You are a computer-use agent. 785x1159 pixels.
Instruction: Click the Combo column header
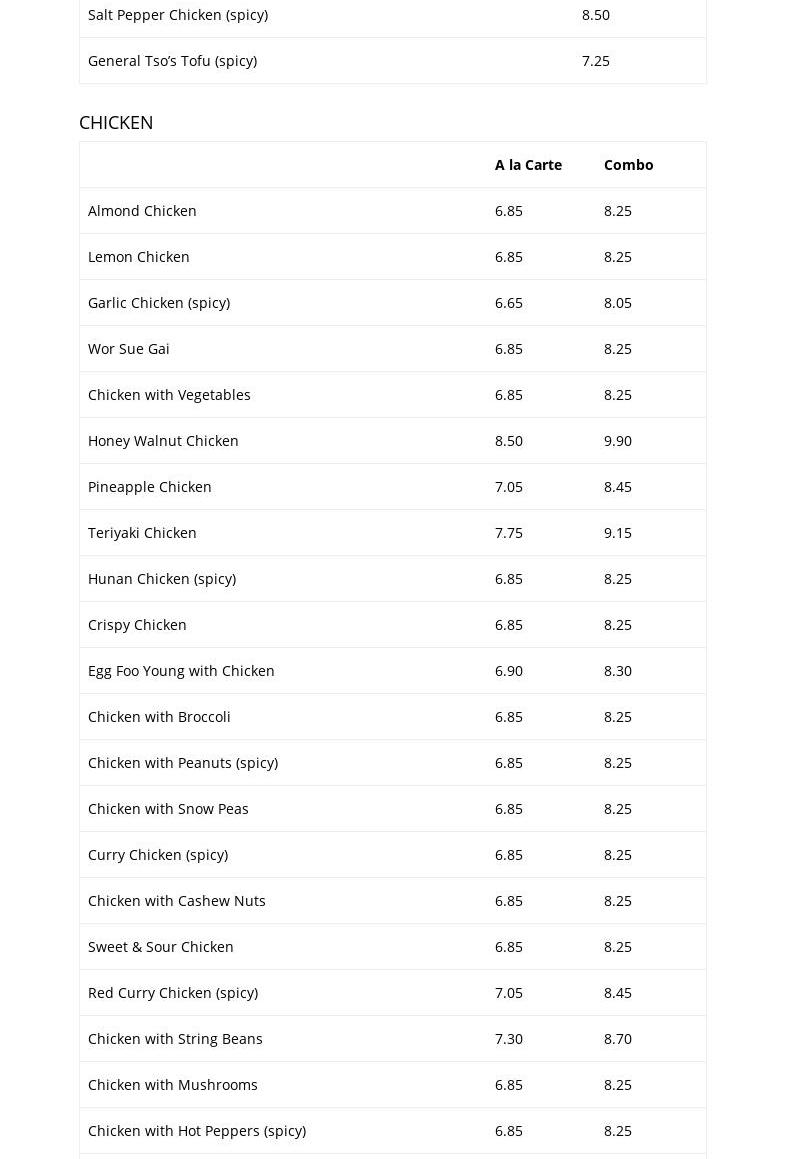pyautogui.click(x=628, y=164)
